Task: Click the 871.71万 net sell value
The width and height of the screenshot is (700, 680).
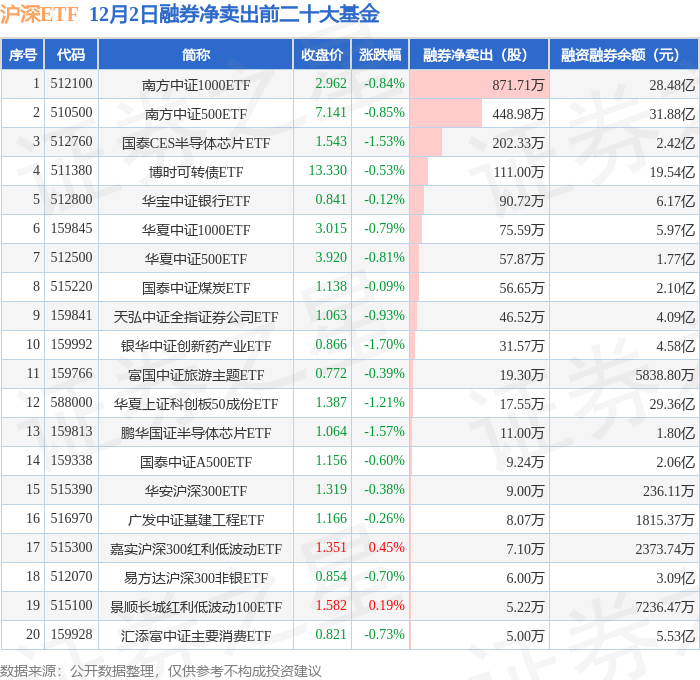Action: (x=518, y=85)
